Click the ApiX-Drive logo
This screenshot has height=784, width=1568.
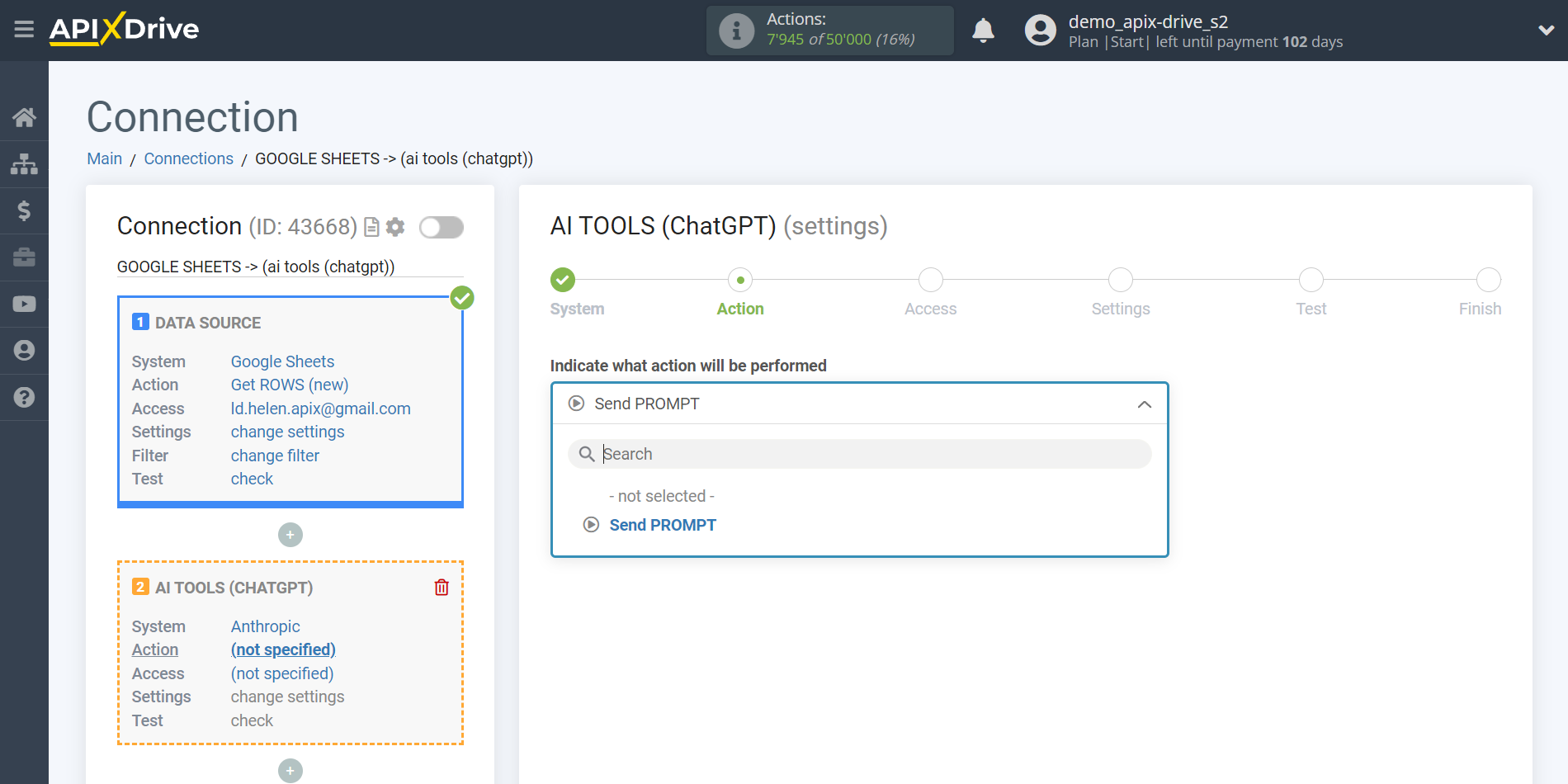124,29
